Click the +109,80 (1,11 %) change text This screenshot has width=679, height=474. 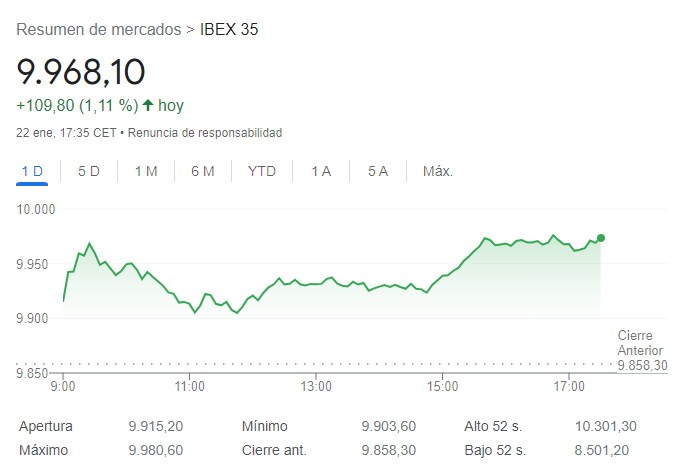[77, 105]
